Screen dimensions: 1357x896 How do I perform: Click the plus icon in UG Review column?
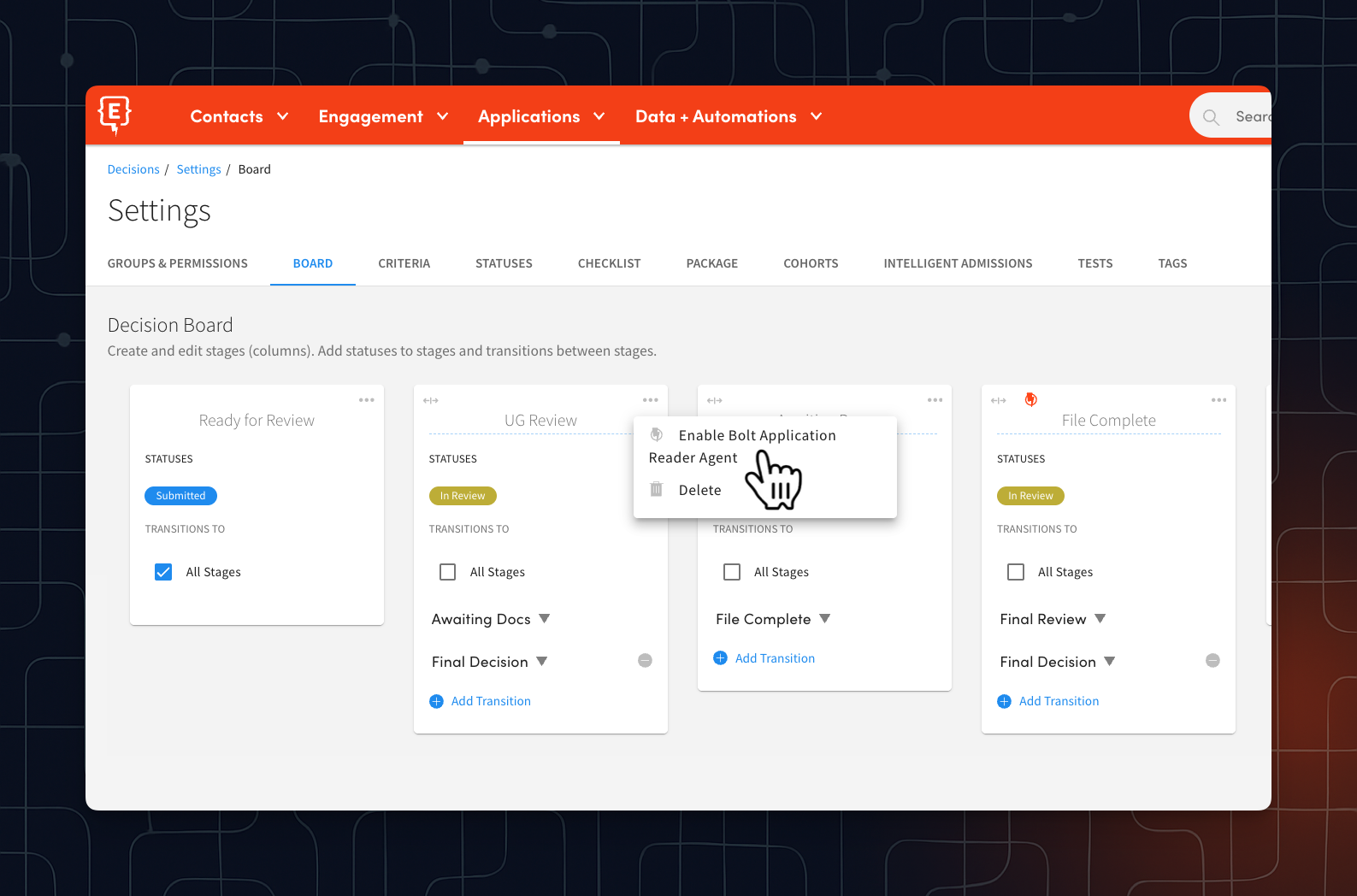[x=436, y=701]
